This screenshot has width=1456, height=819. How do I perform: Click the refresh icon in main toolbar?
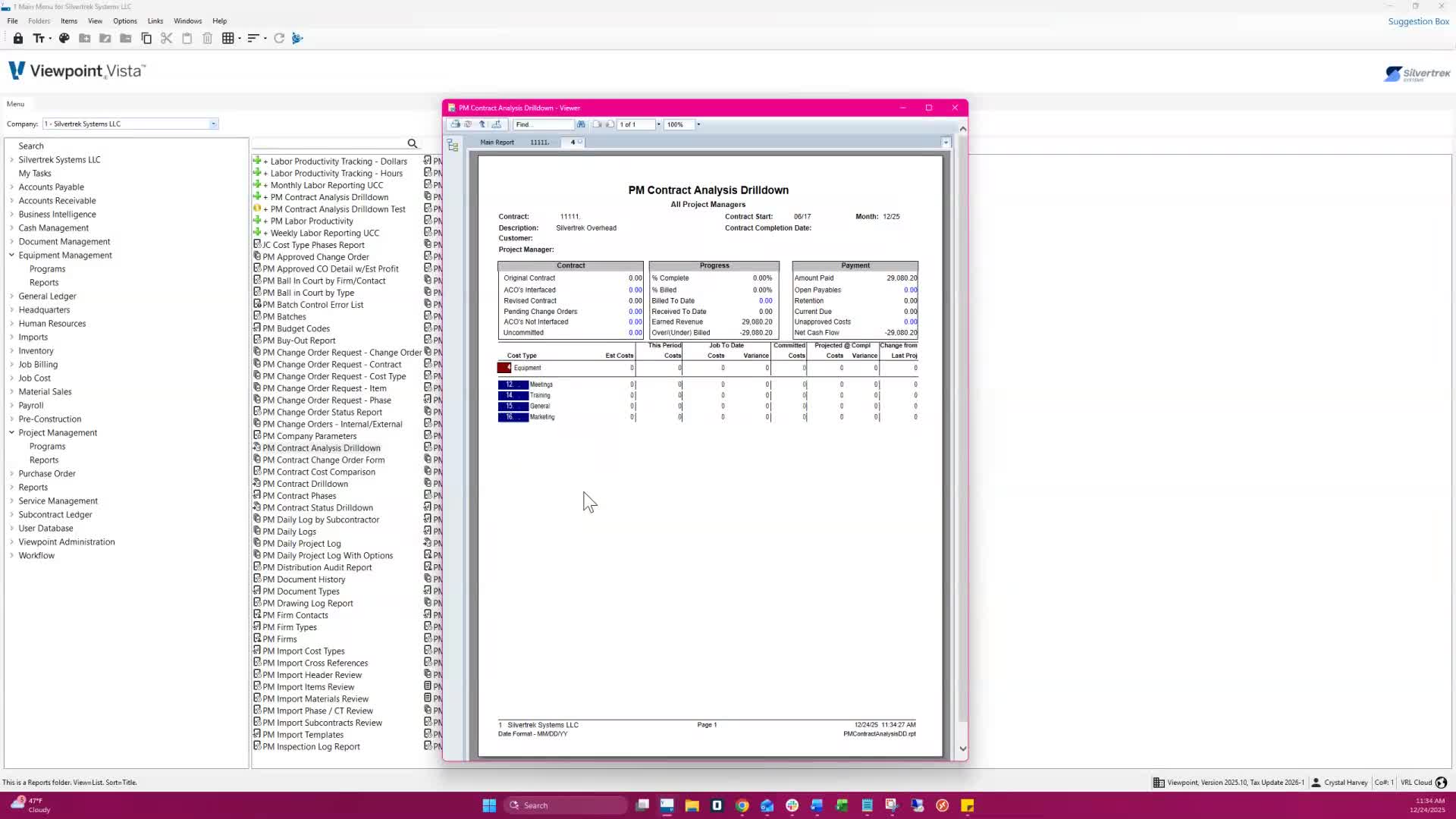pyautogui.click(x=279, y=38)
